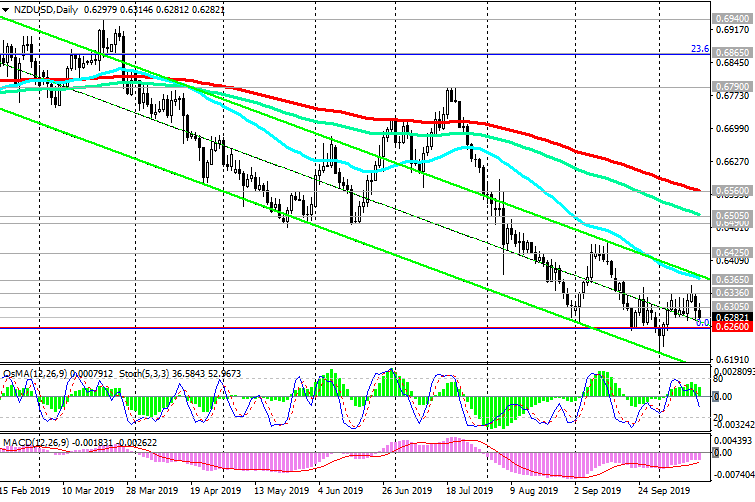The height and width of the screenshot is (502, 755).
Task: Click the 0.67900 price level label
Action: tap(732, 87)
